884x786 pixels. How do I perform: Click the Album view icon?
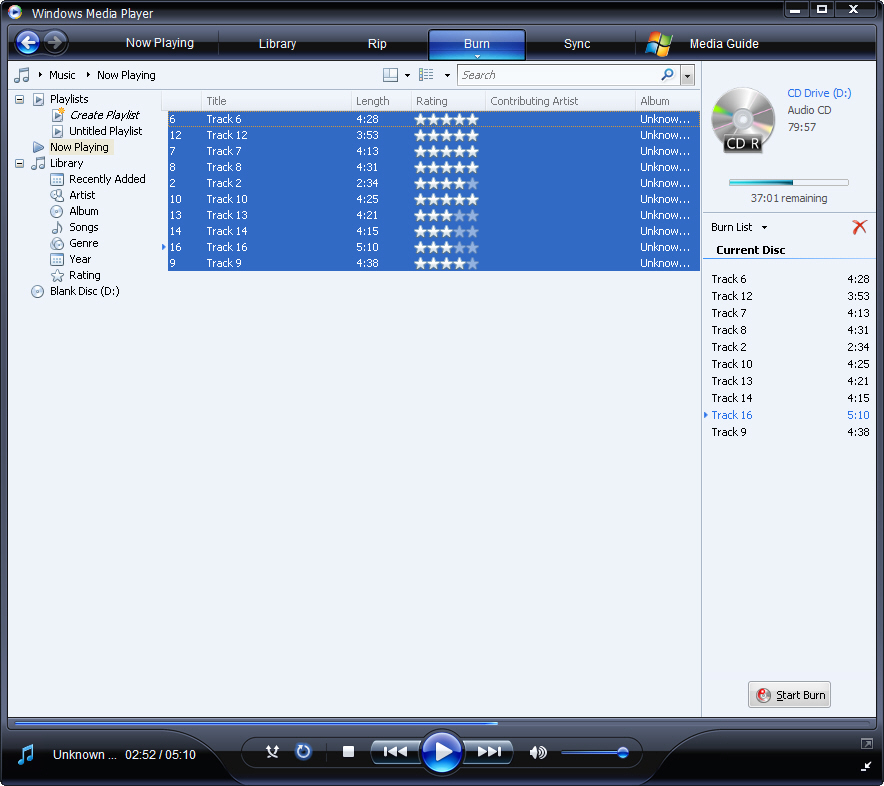click(57, 211)
